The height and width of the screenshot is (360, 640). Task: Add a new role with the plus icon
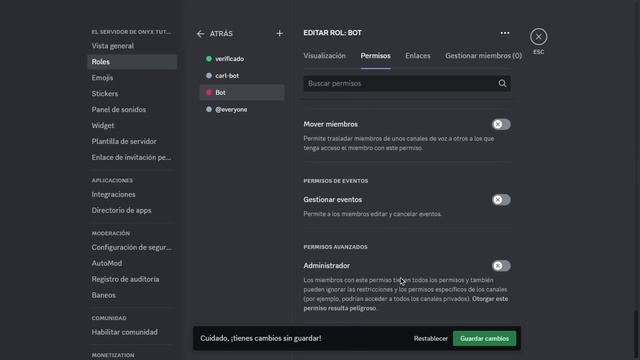point(280,33)
